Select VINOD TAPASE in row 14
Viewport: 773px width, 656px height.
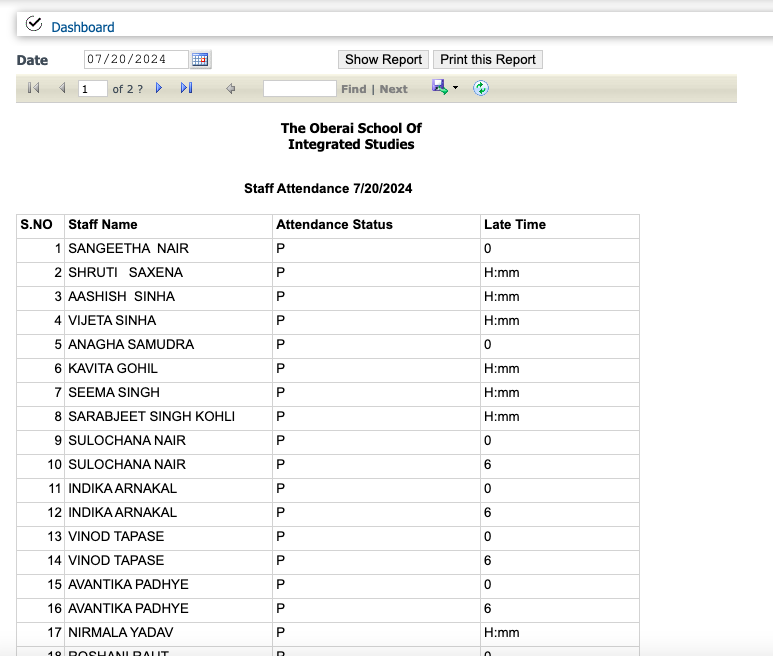[x=116, y=560]
